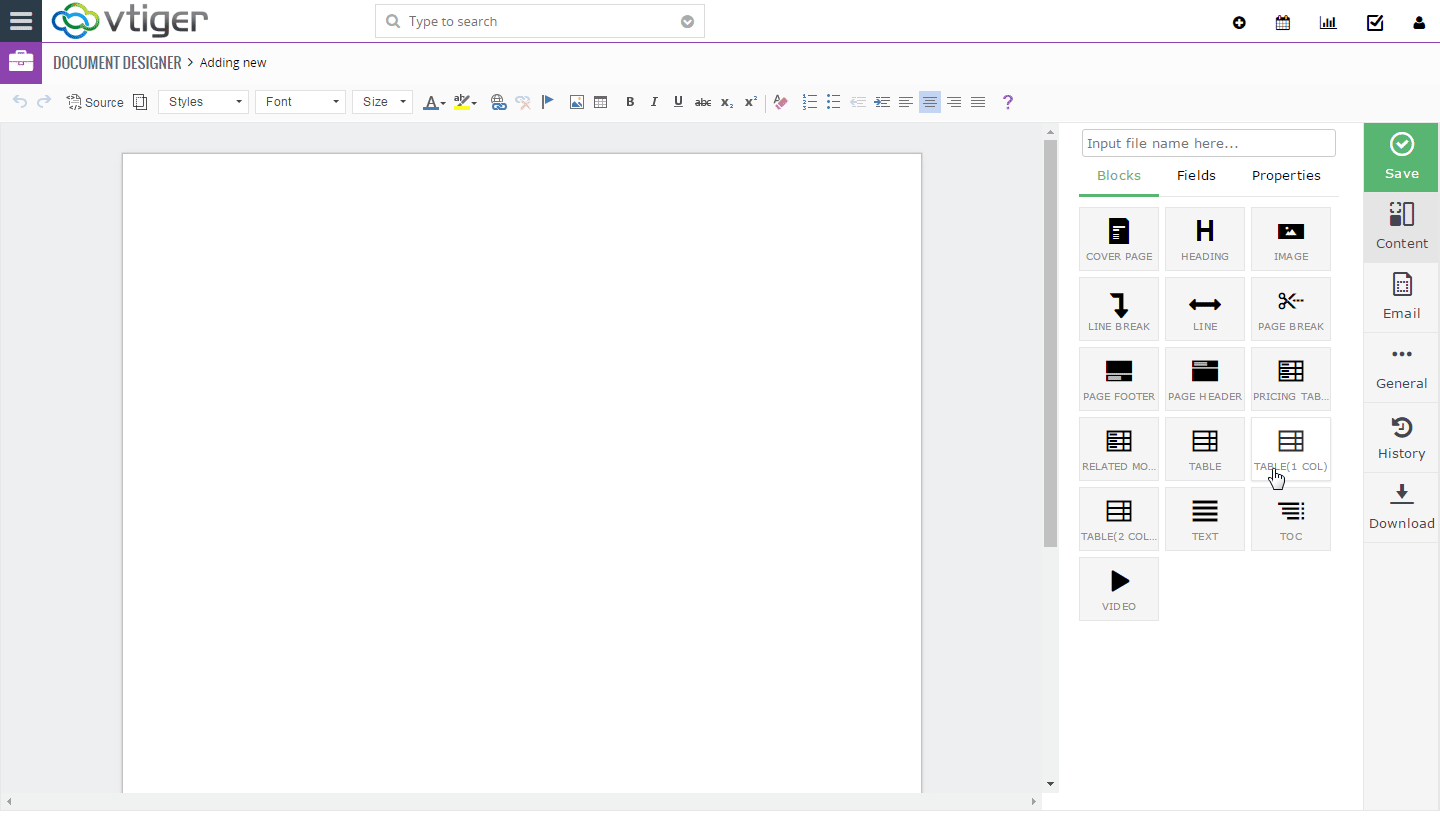Open the Font dropdown

300,102
